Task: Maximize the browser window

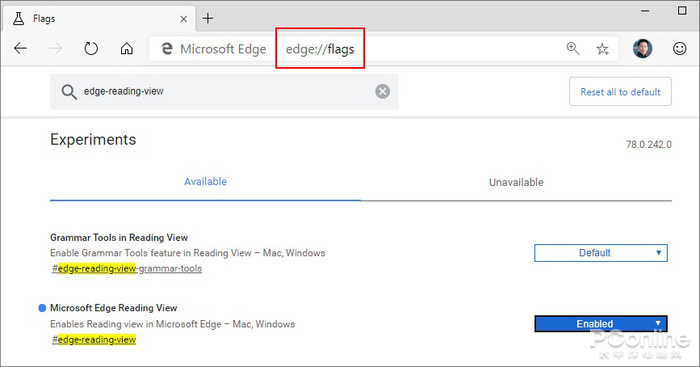Action: pos(682,10)
